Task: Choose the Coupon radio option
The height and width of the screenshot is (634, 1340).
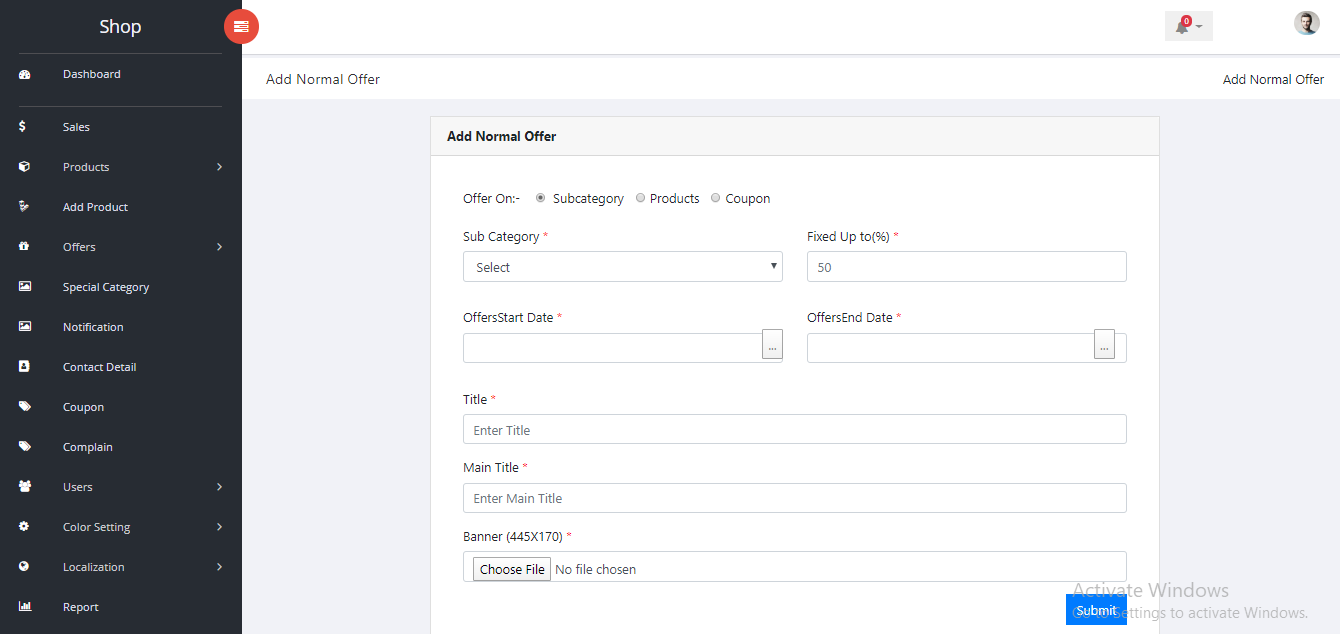Action: 715,198
